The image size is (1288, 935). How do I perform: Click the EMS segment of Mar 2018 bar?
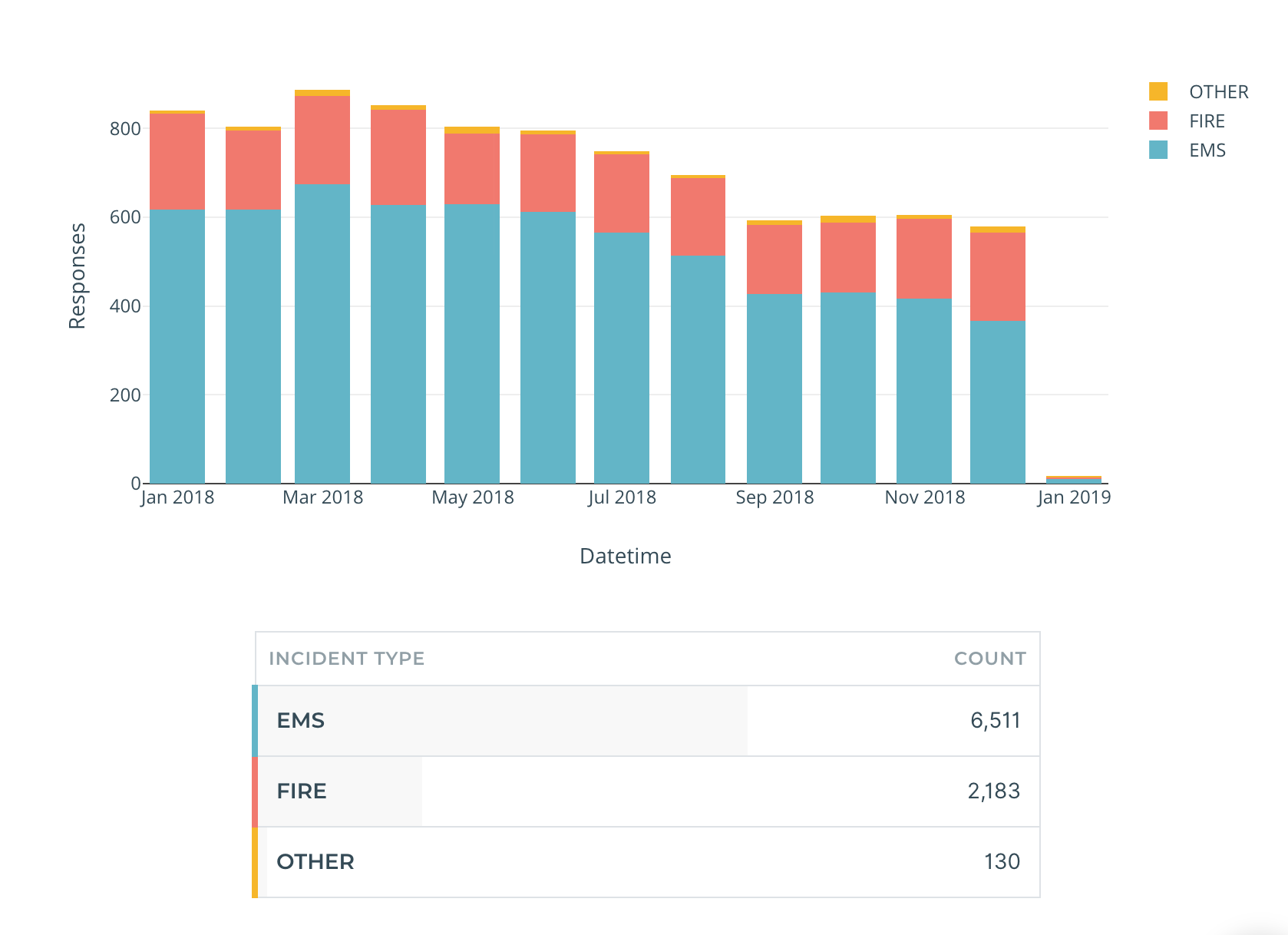322,334
